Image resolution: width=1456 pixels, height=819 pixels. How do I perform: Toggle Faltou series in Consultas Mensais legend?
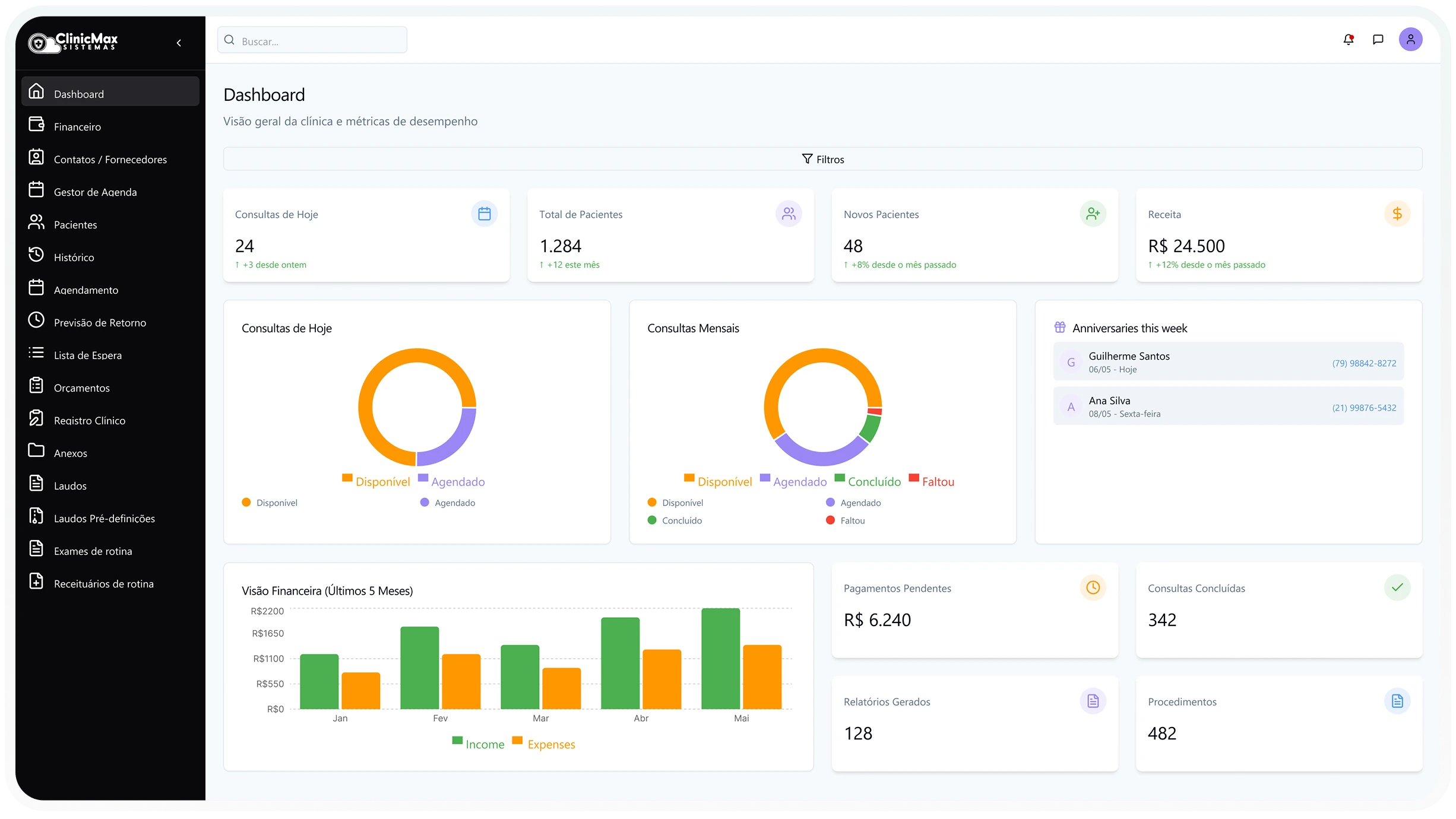[x=931, y=481]
